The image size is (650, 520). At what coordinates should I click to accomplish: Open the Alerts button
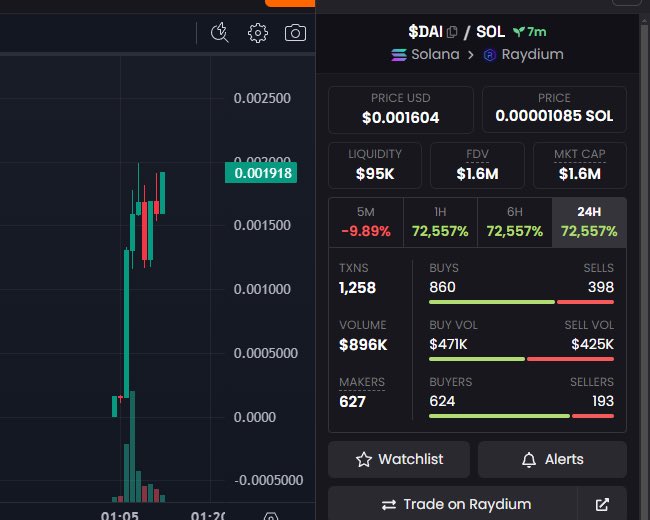click(x=552, y=459)
